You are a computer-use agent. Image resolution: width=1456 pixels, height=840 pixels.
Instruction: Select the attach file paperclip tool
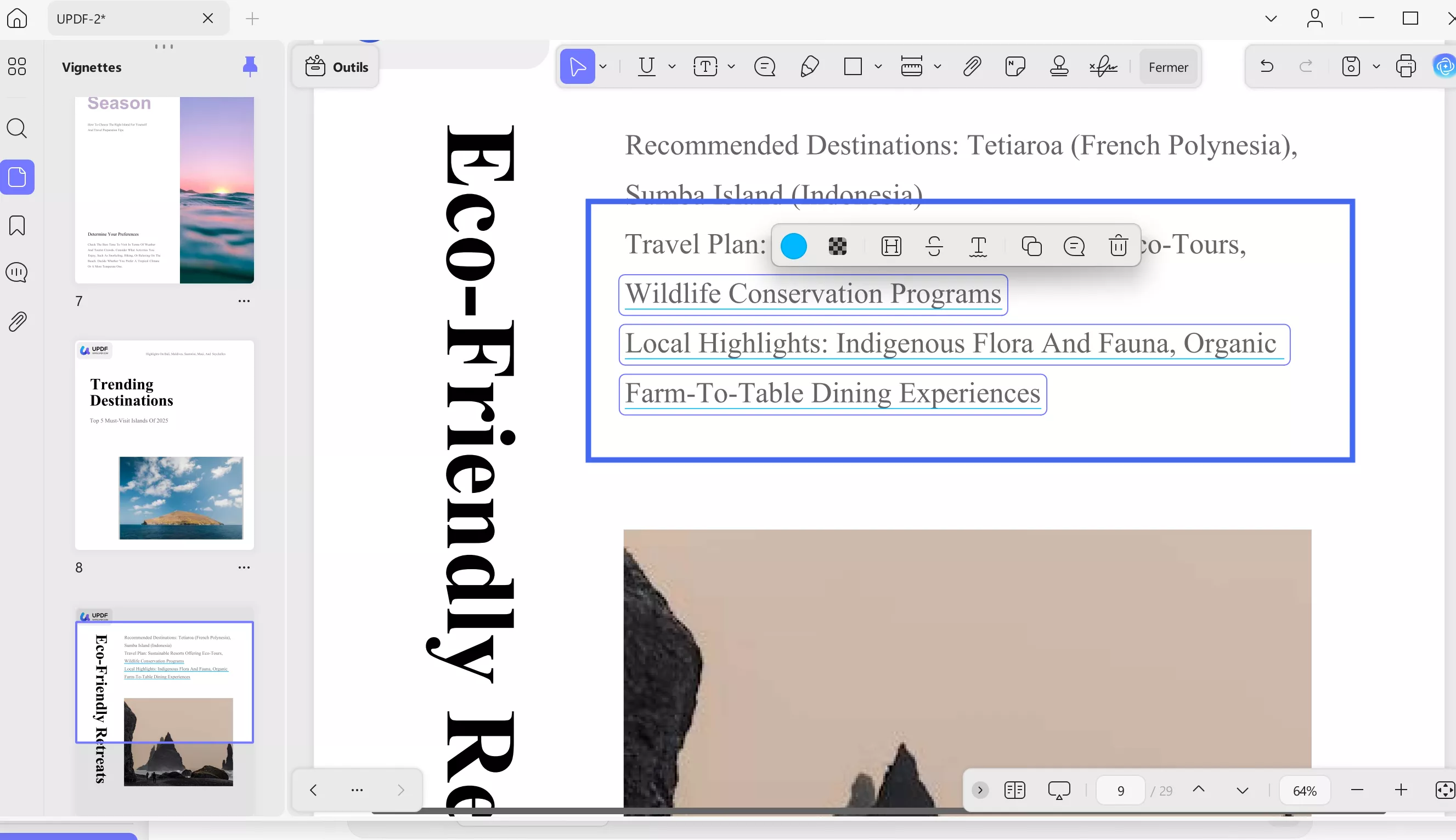click(x=972, y=67)
